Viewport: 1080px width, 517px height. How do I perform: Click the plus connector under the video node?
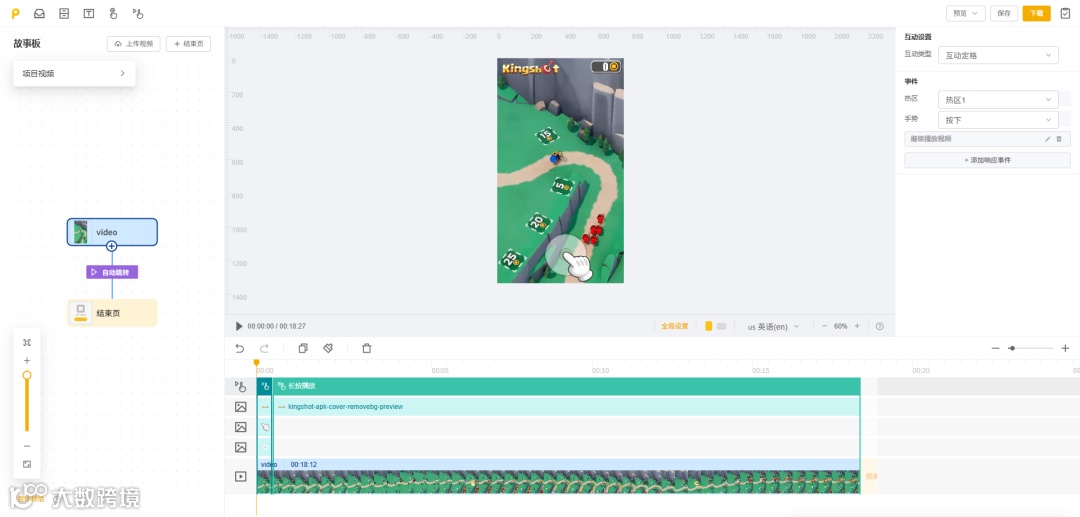click(112, 246)
